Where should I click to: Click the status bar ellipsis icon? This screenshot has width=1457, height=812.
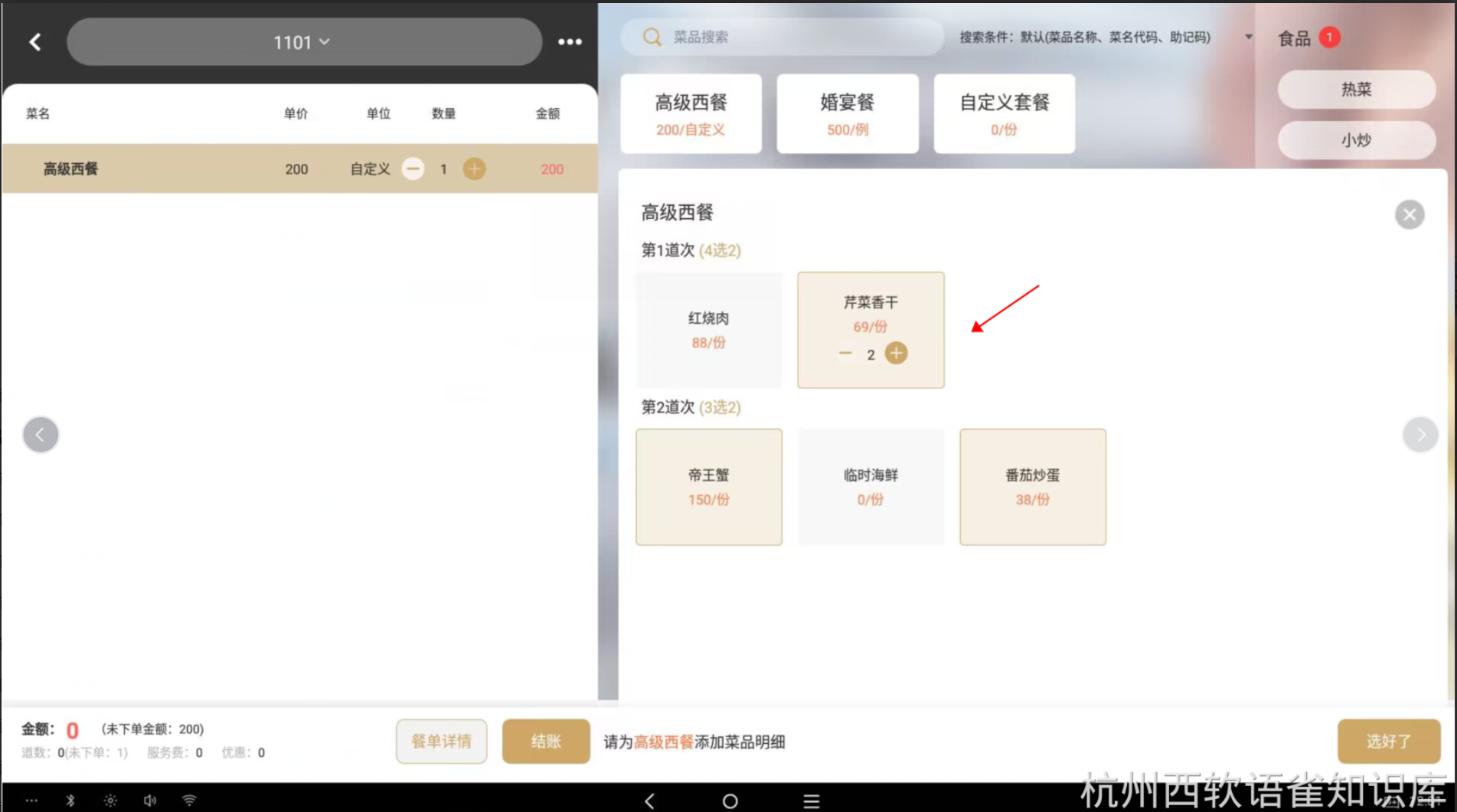click(x=31, y=801)
